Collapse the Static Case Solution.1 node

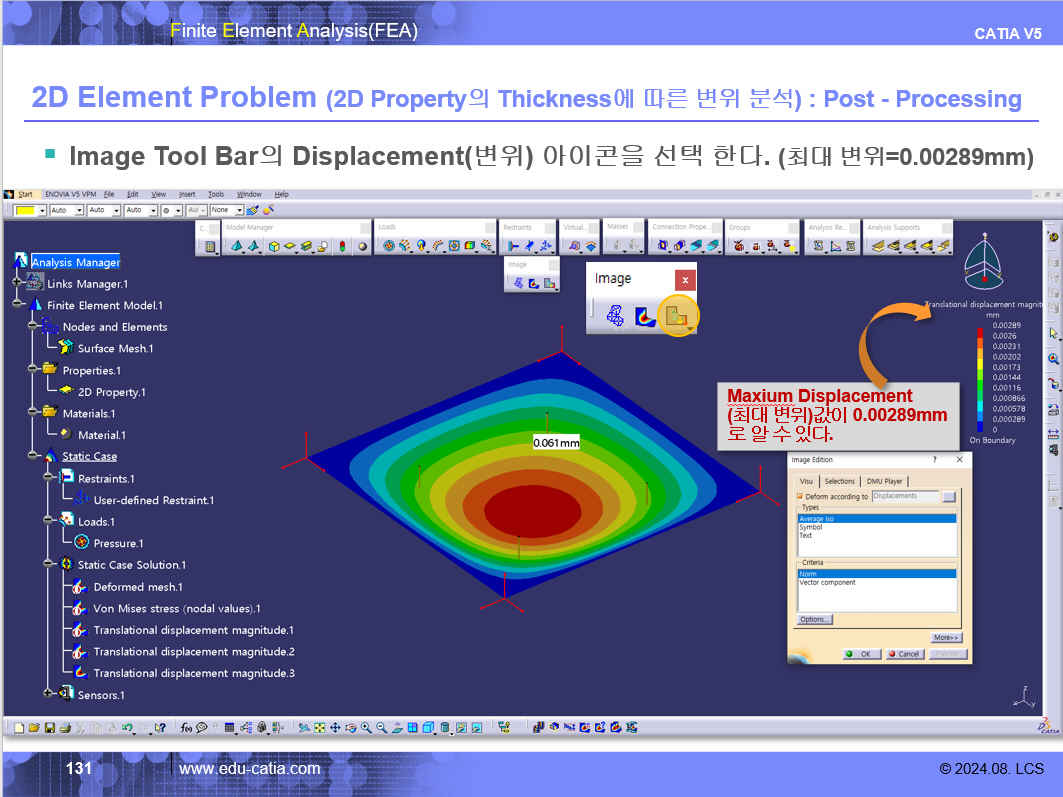coord(49,565)
